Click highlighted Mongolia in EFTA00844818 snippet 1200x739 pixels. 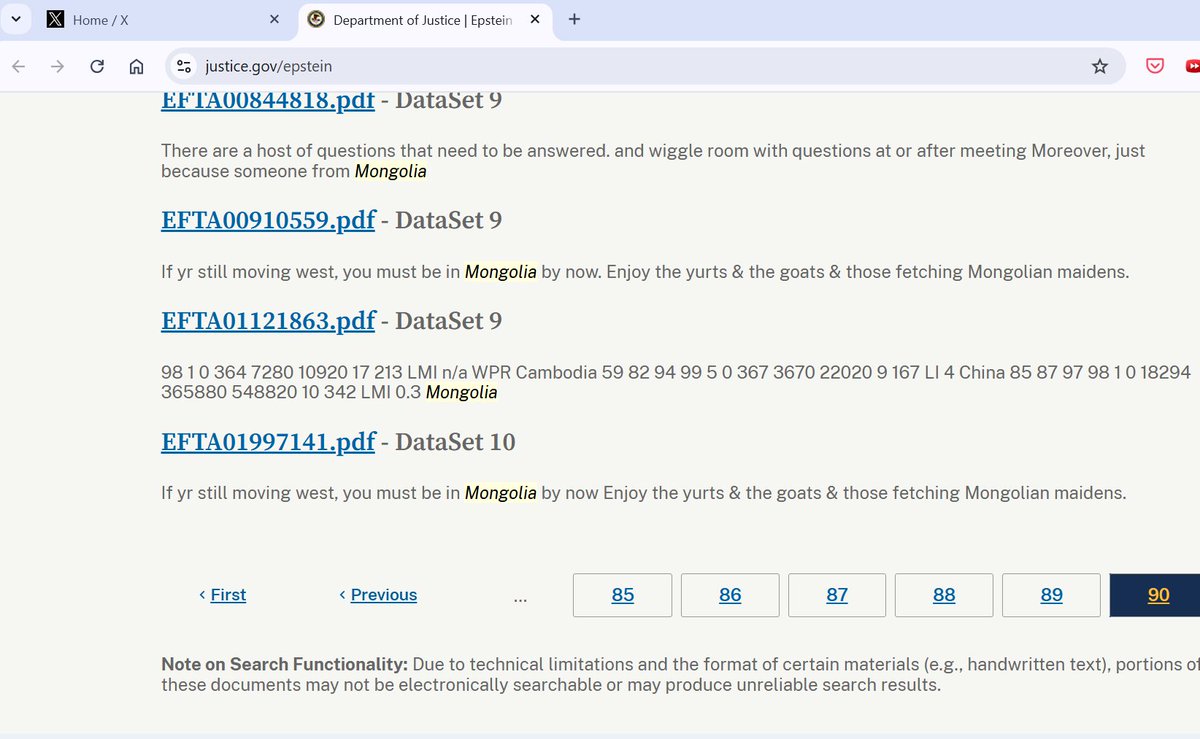[x=391, y=171]
